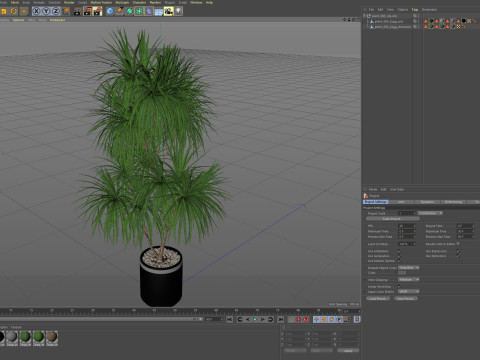Toggle parameter keyframe recording icon

(339, 319)
